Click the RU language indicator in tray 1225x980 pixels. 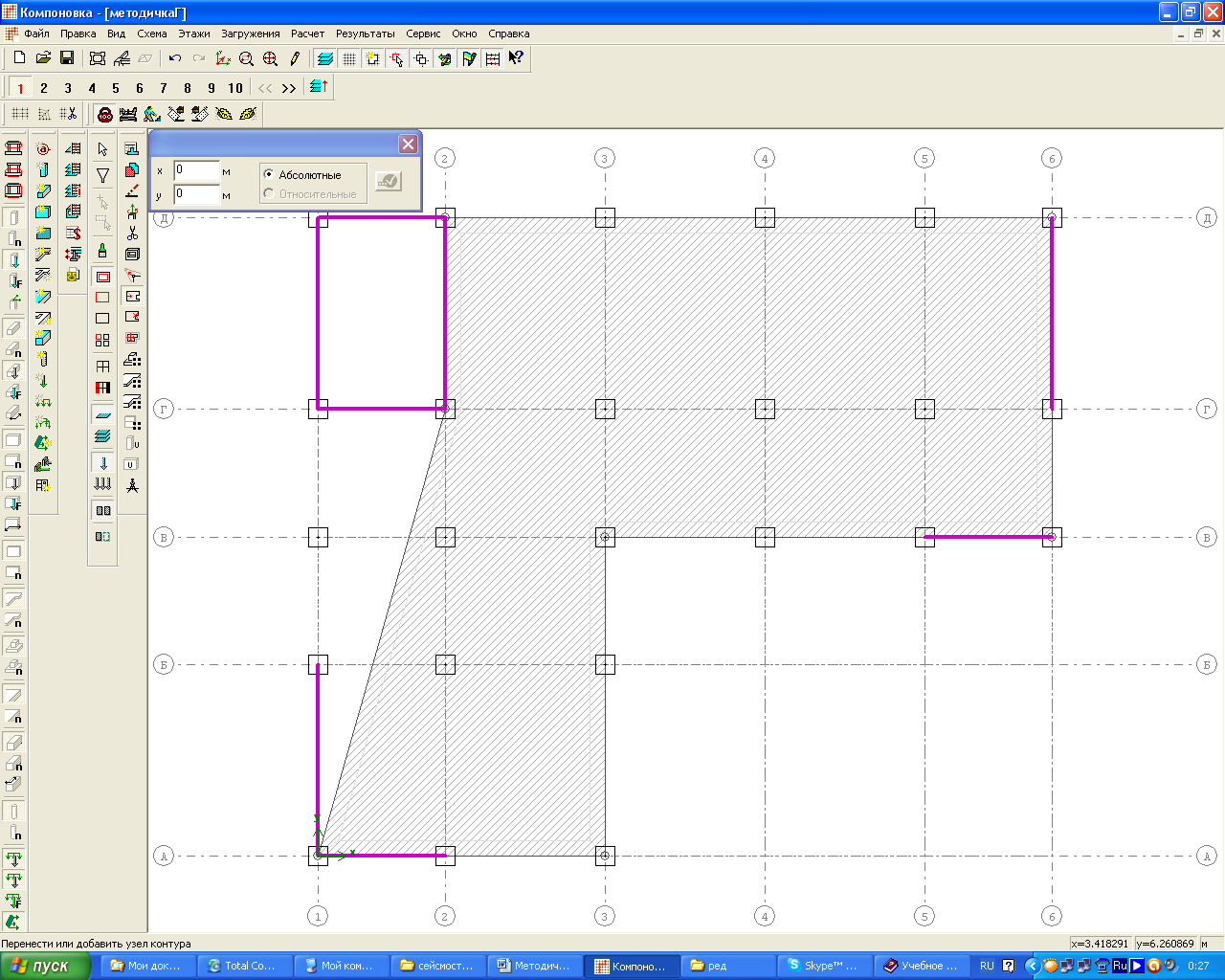coord(987,967)
